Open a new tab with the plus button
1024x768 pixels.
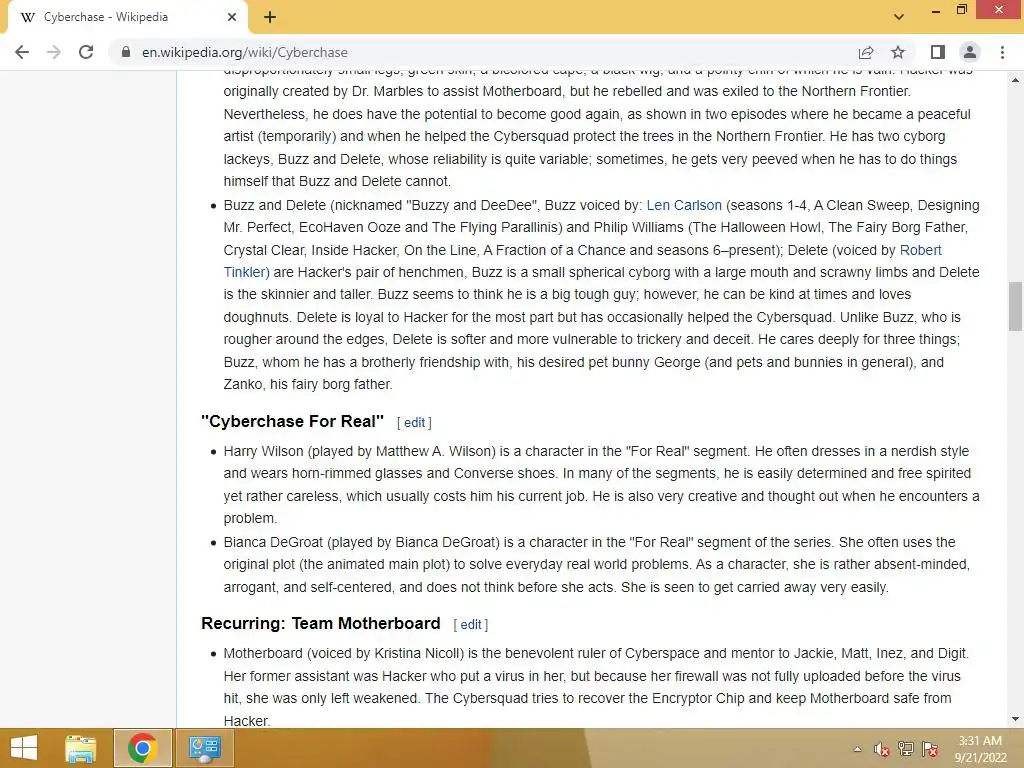tap(270, 18)
